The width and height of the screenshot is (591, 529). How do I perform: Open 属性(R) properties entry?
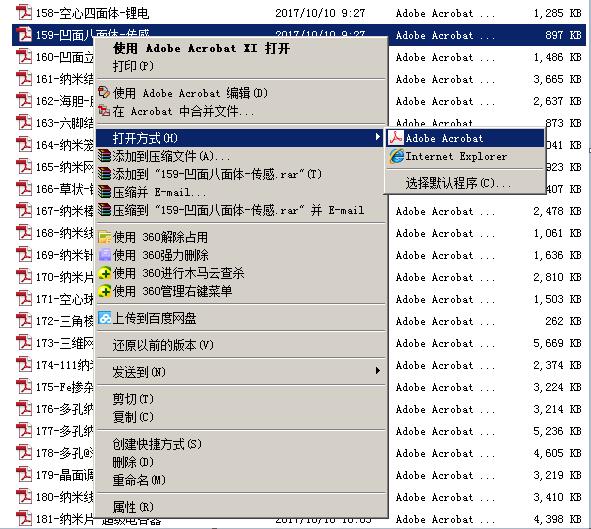coord(133,507)
